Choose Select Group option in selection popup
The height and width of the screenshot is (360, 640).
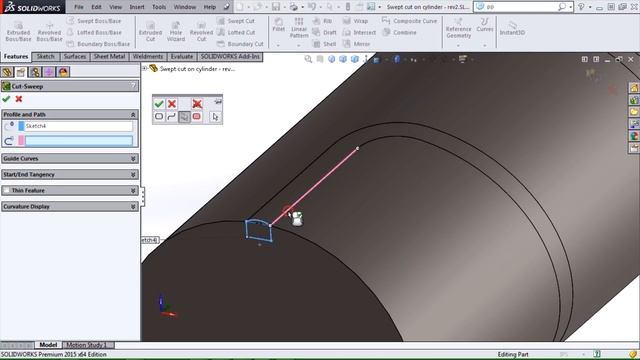184,117
